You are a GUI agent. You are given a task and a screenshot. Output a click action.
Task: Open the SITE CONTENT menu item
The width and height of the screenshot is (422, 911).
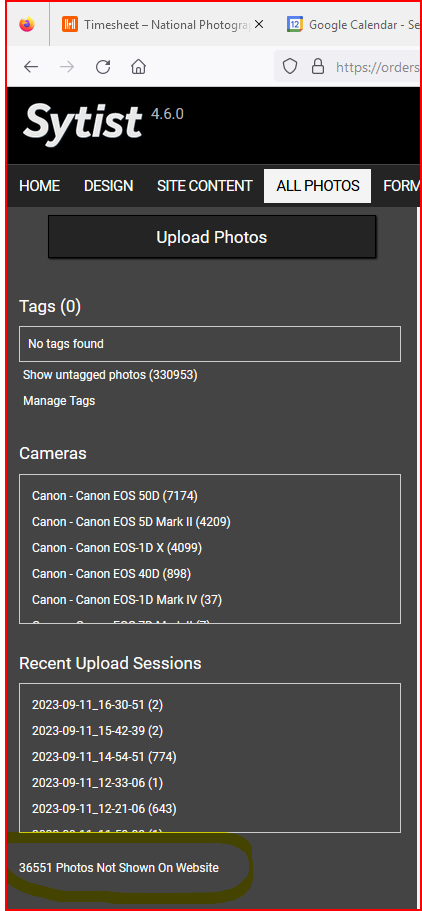[205, 186]
